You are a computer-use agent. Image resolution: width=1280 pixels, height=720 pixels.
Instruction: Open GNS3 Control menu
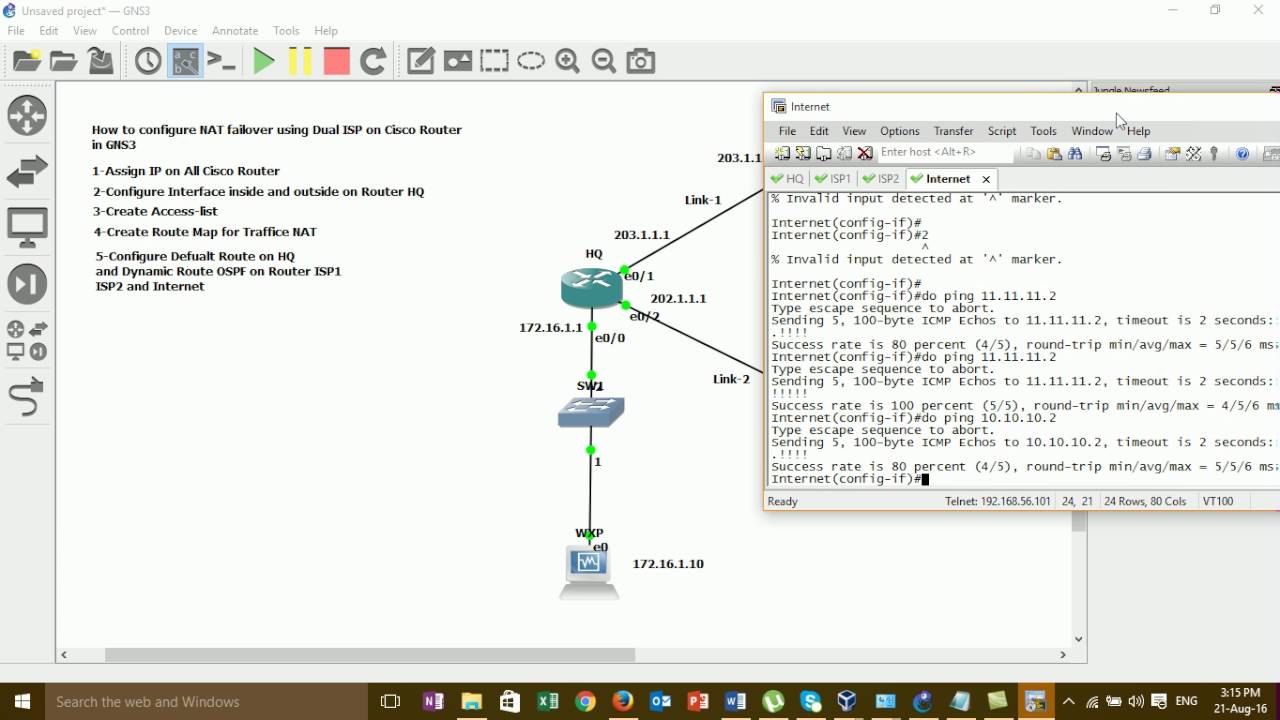pos(130,31)
